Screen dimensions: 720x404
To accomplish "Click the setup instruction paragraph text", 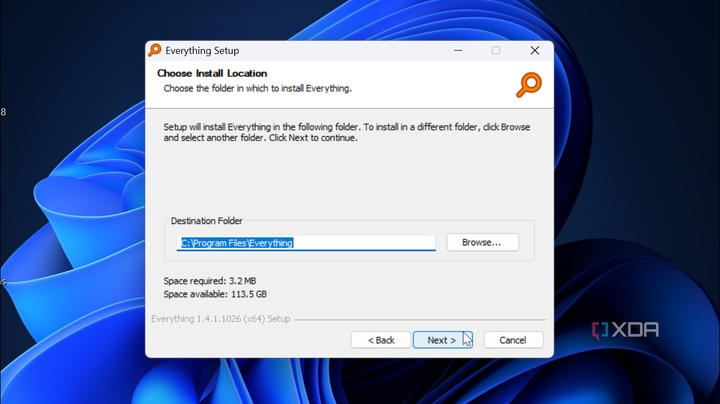I will [x=347, y=132].
